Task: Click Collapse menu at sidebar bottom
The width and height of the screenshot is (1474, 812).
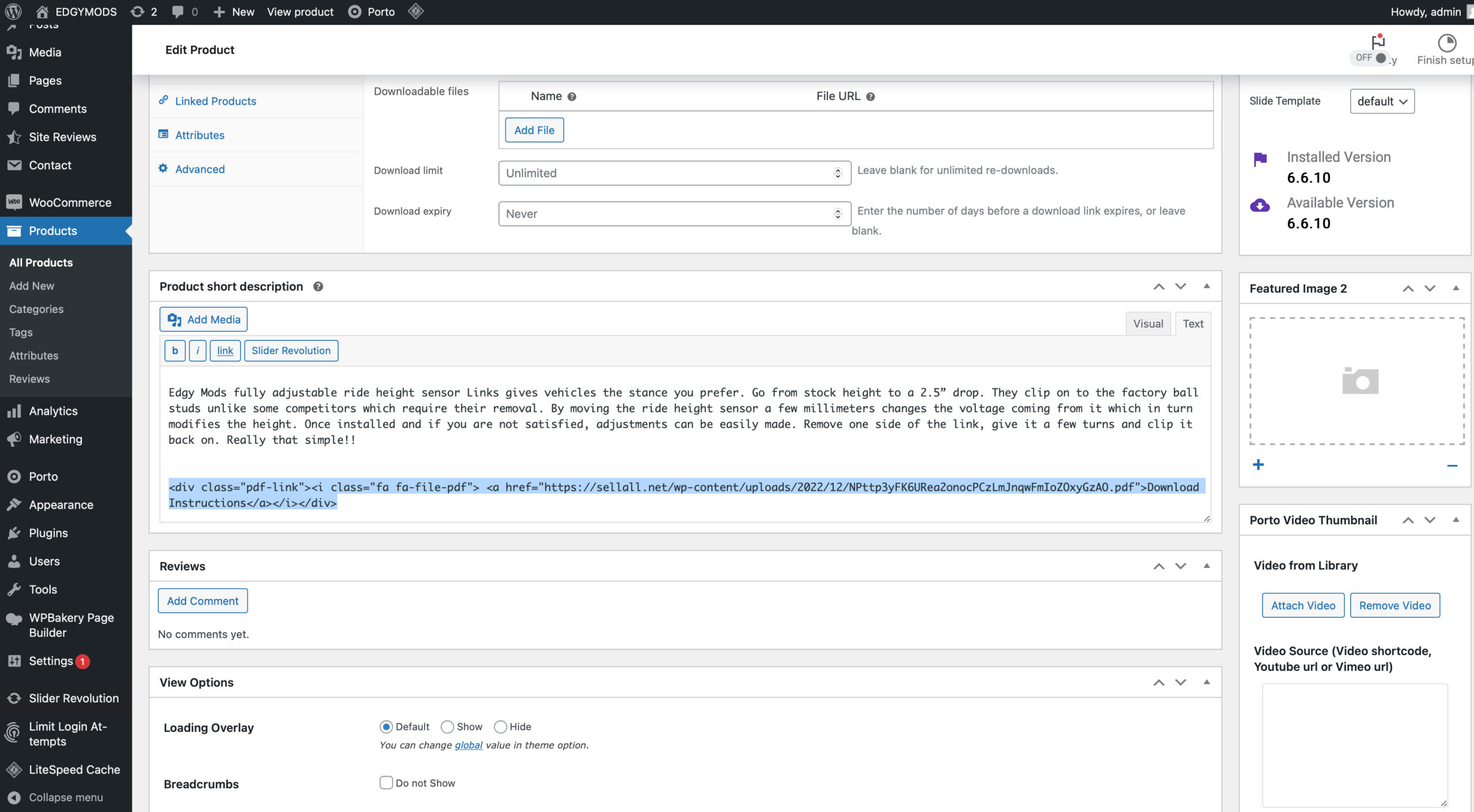Action: (66, 798)
